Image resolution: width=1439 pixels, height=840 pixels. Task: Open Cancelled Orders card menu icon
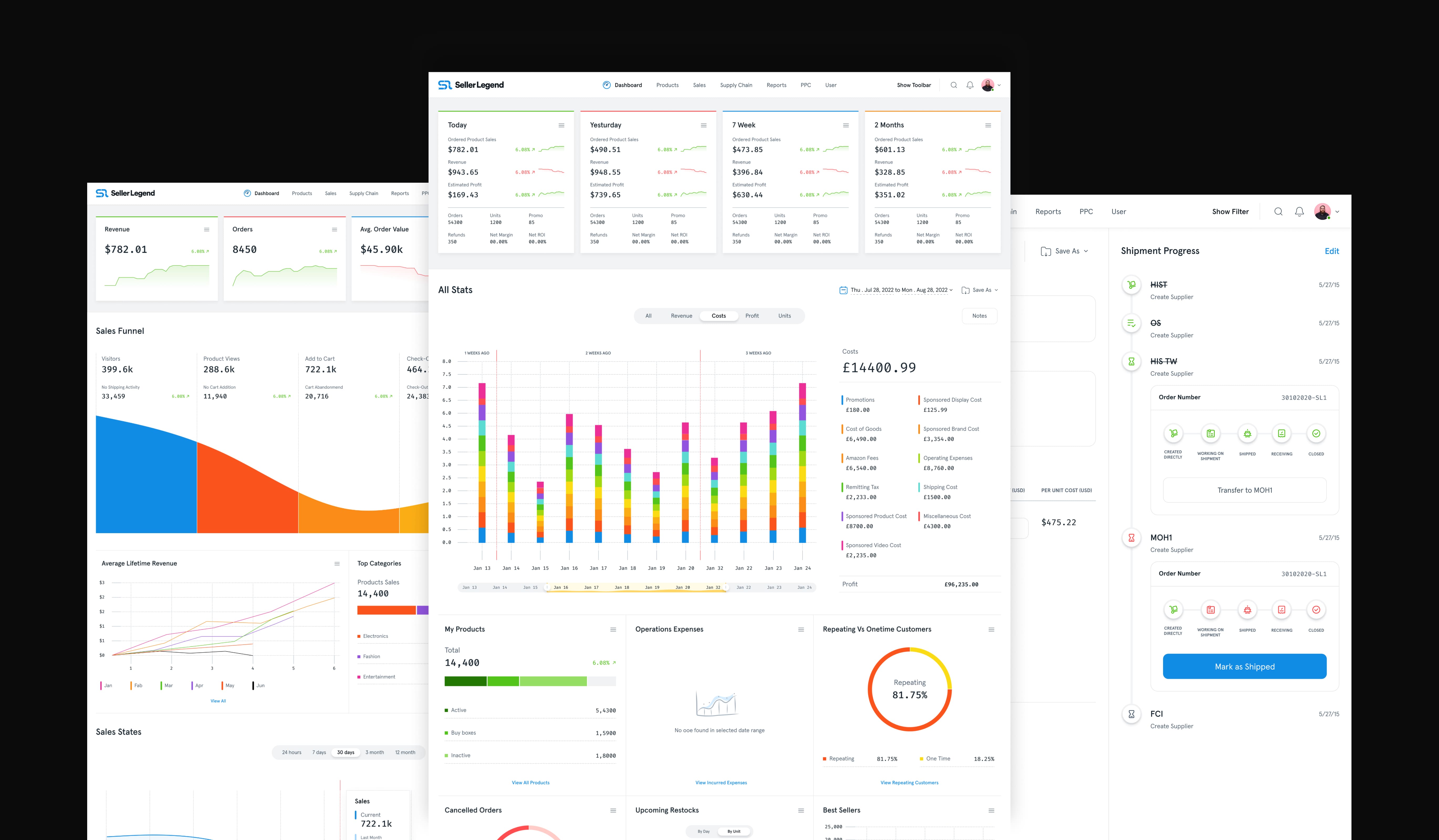point(613,810)
